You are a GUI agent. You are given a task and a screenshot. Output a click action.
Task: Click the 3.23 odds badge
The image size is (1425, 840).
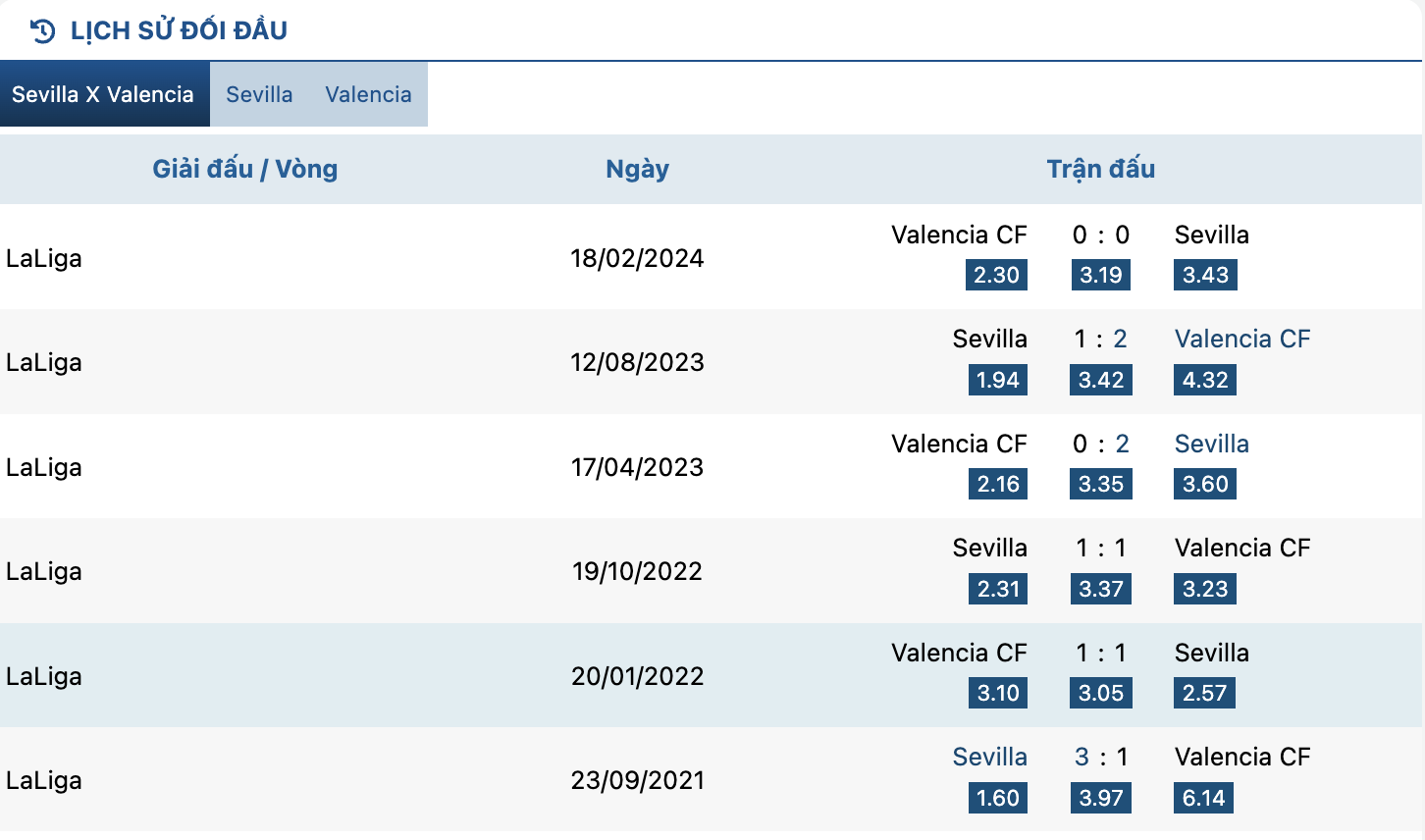(1205, 589)
